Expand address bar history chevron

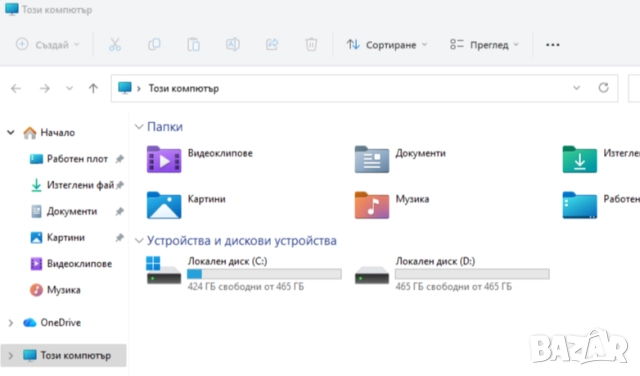coord(576,88)
